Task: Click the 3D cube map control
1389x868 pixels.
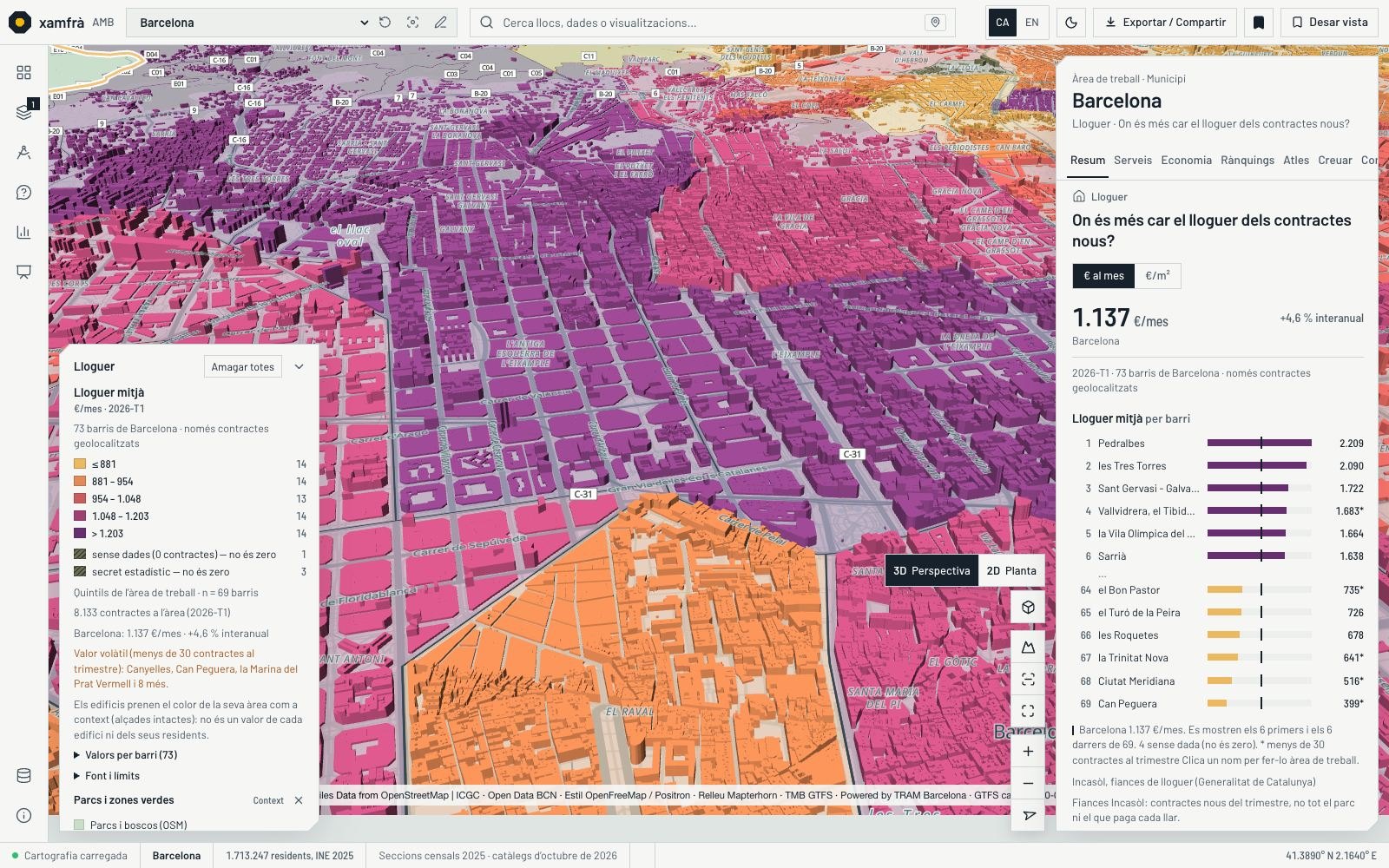Action: pyautogui.click(x=1028, y=608)
